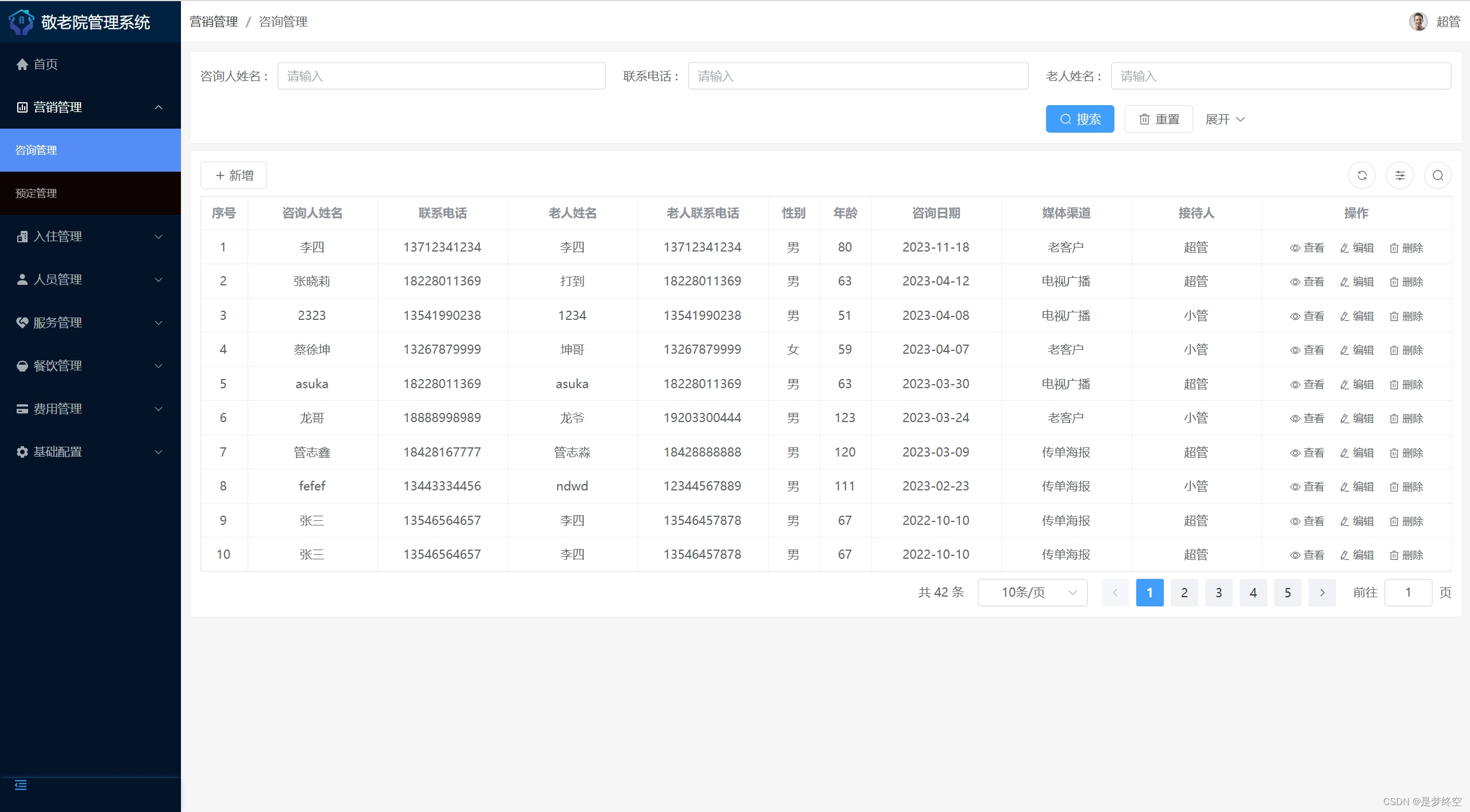Image resolution: width=1470 pixels, height=812 pixels.
Task: Select 咨询管理 submenu item
Action: (90, 150)
